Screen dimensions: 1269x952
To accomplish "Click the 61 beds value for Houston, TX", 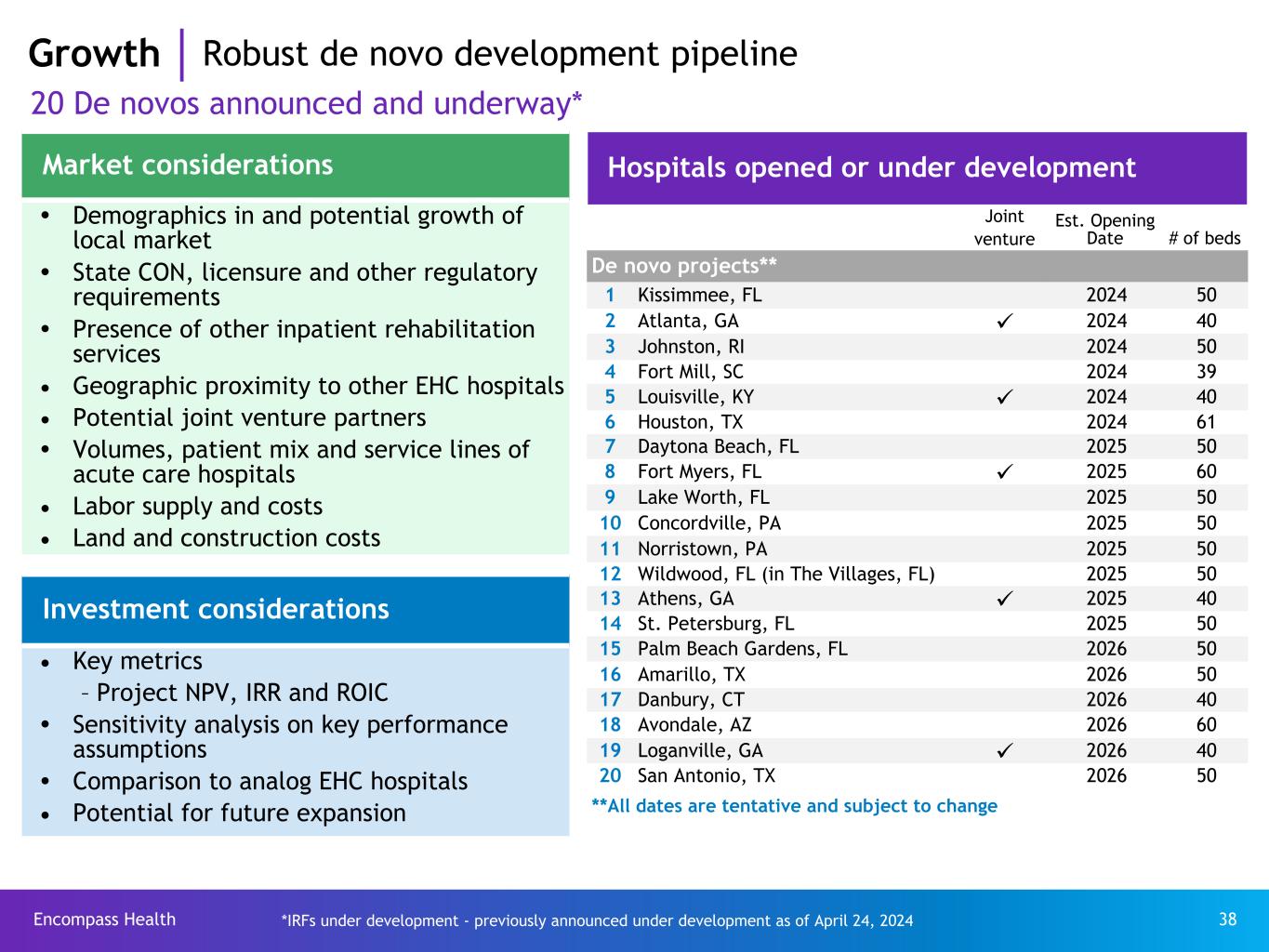I will pos(1206,422).
